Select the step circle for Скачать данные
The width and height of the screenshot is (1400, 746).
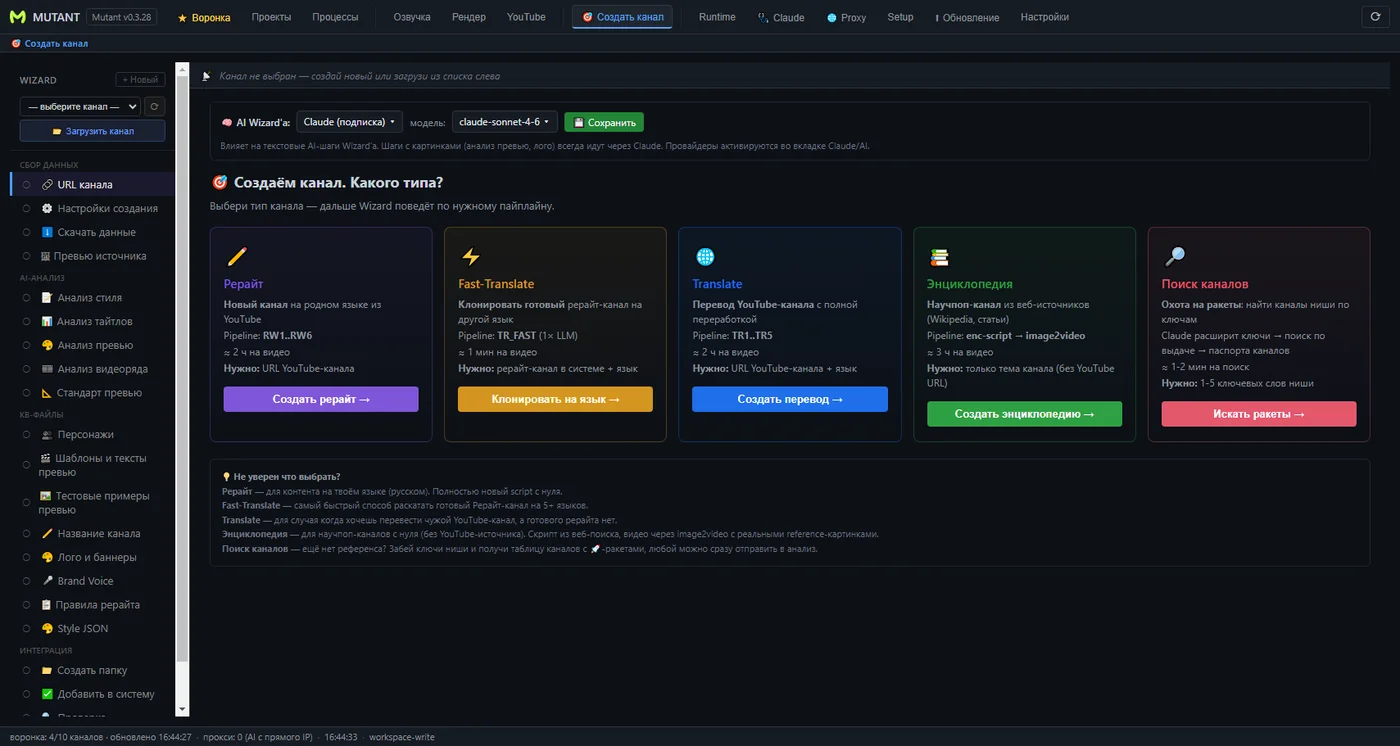pyautogui.click(x=27, y=232)
